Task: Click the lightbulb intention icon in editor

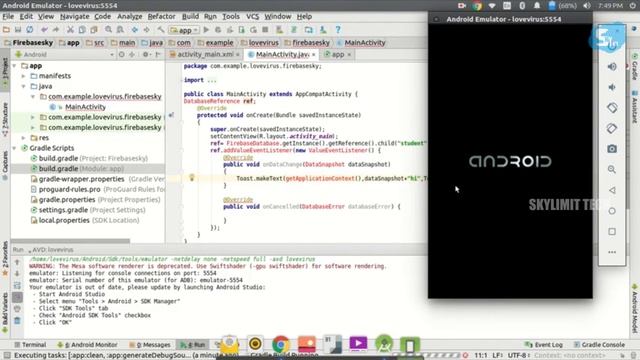Action: pyautogui.click(x=191, y=178)
